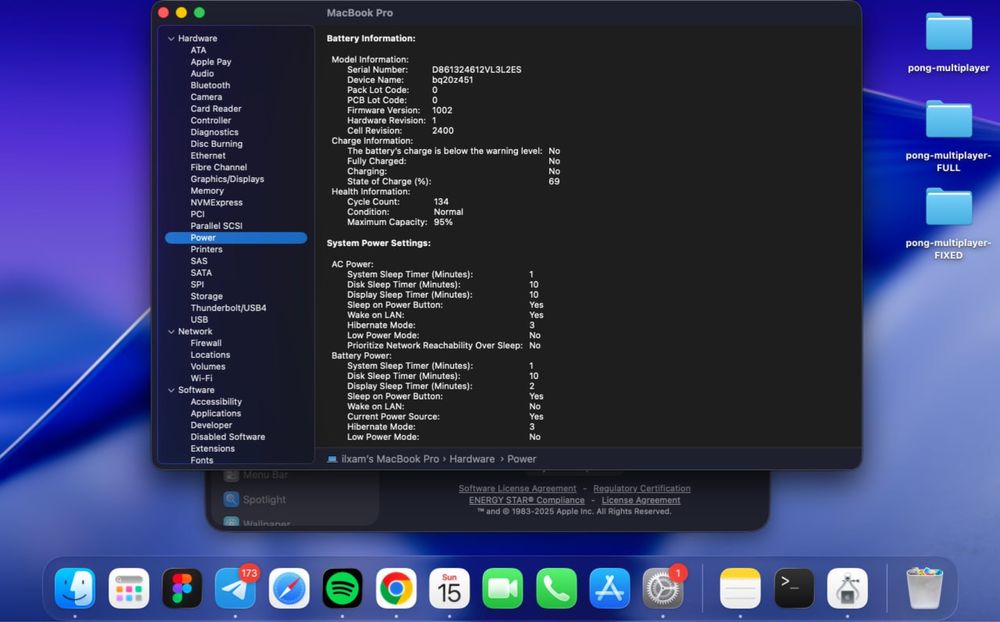Select Audio in sidebar
Screen dimensions: 1000x622
202,74
